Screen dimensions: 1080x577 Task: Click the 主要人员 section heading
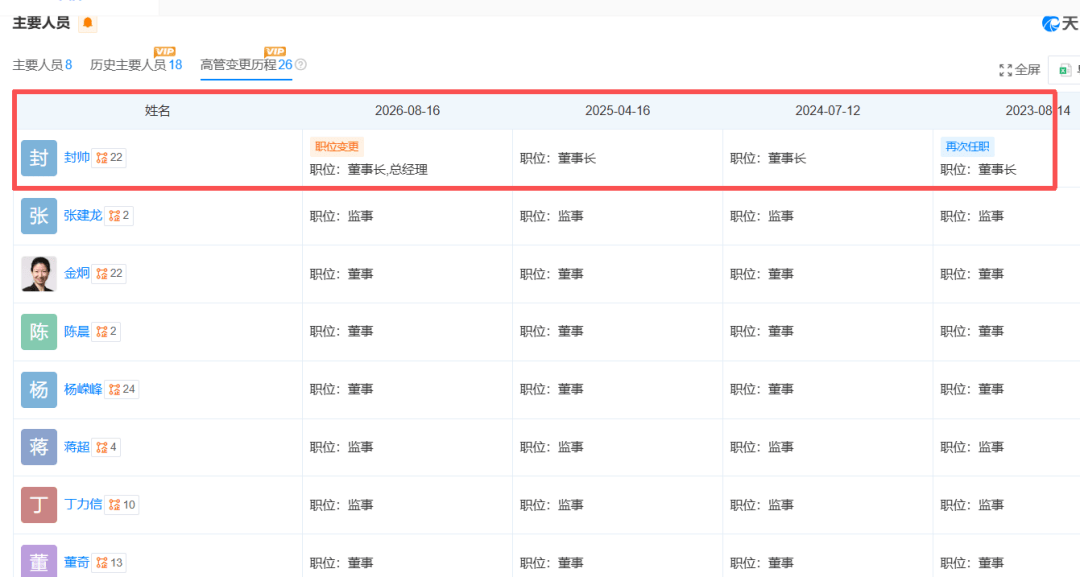(41, 23)
